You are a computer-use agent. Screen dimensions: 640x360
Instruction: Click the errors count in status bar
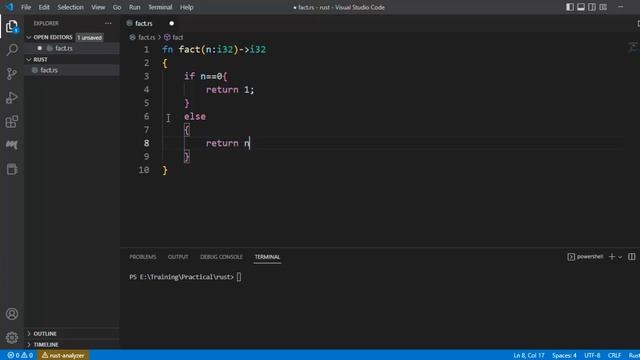(x=13, y=356)
